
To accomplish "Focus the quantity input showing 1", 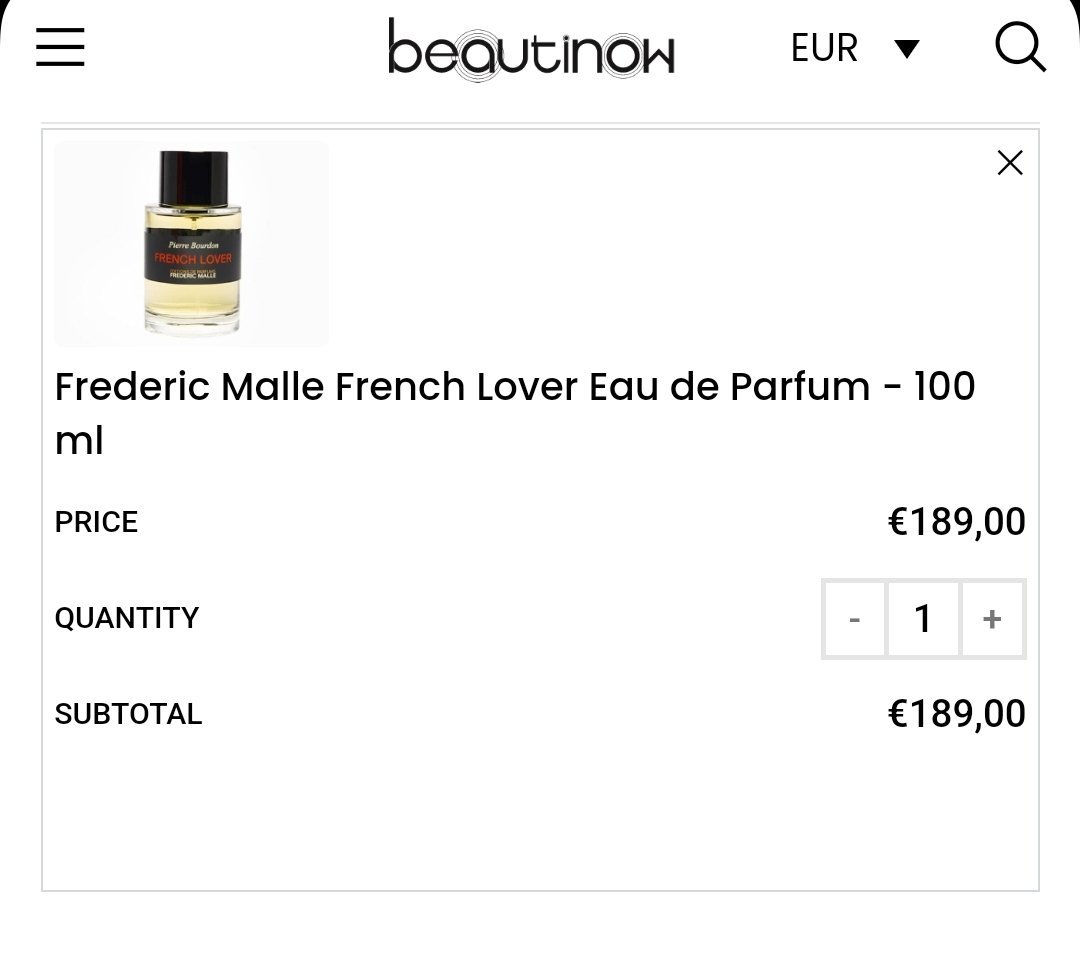I will [x=923, y=619].
